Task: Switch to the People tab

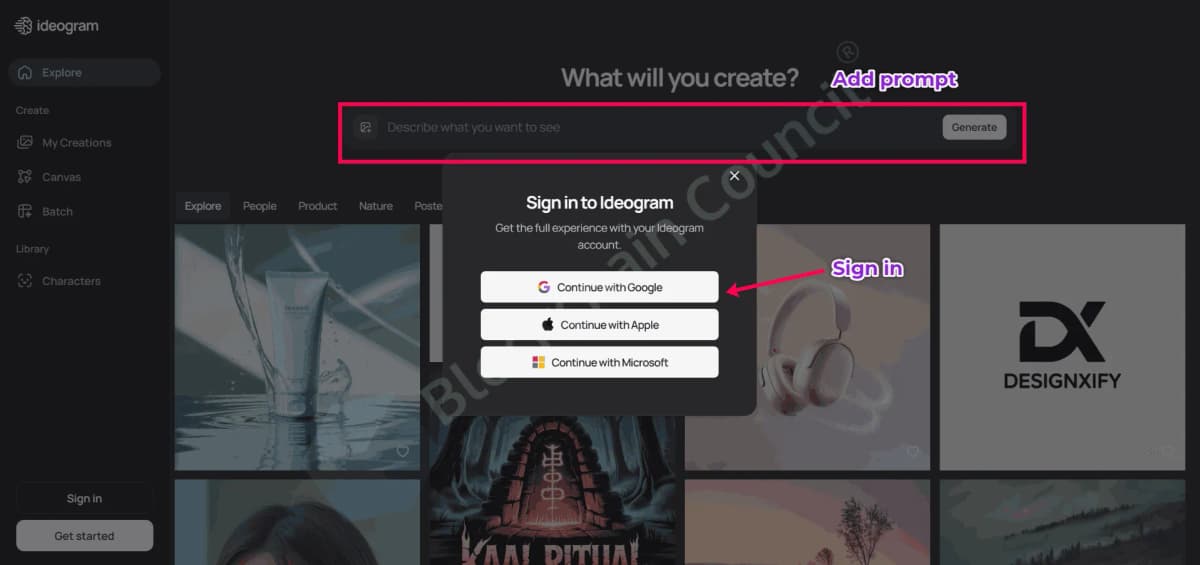Action: pos(260,206)
